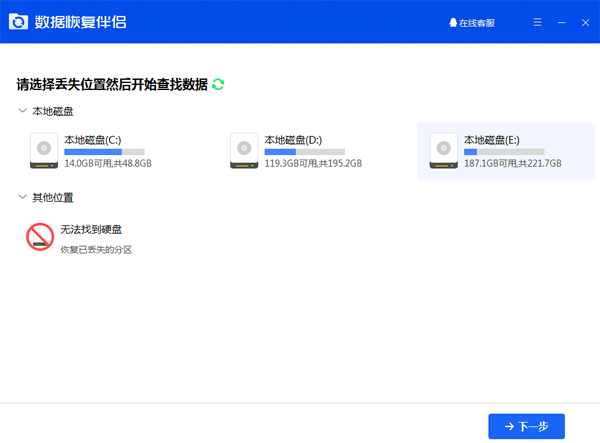Click the red no-disk-found icon

click(x=40, y=237)
